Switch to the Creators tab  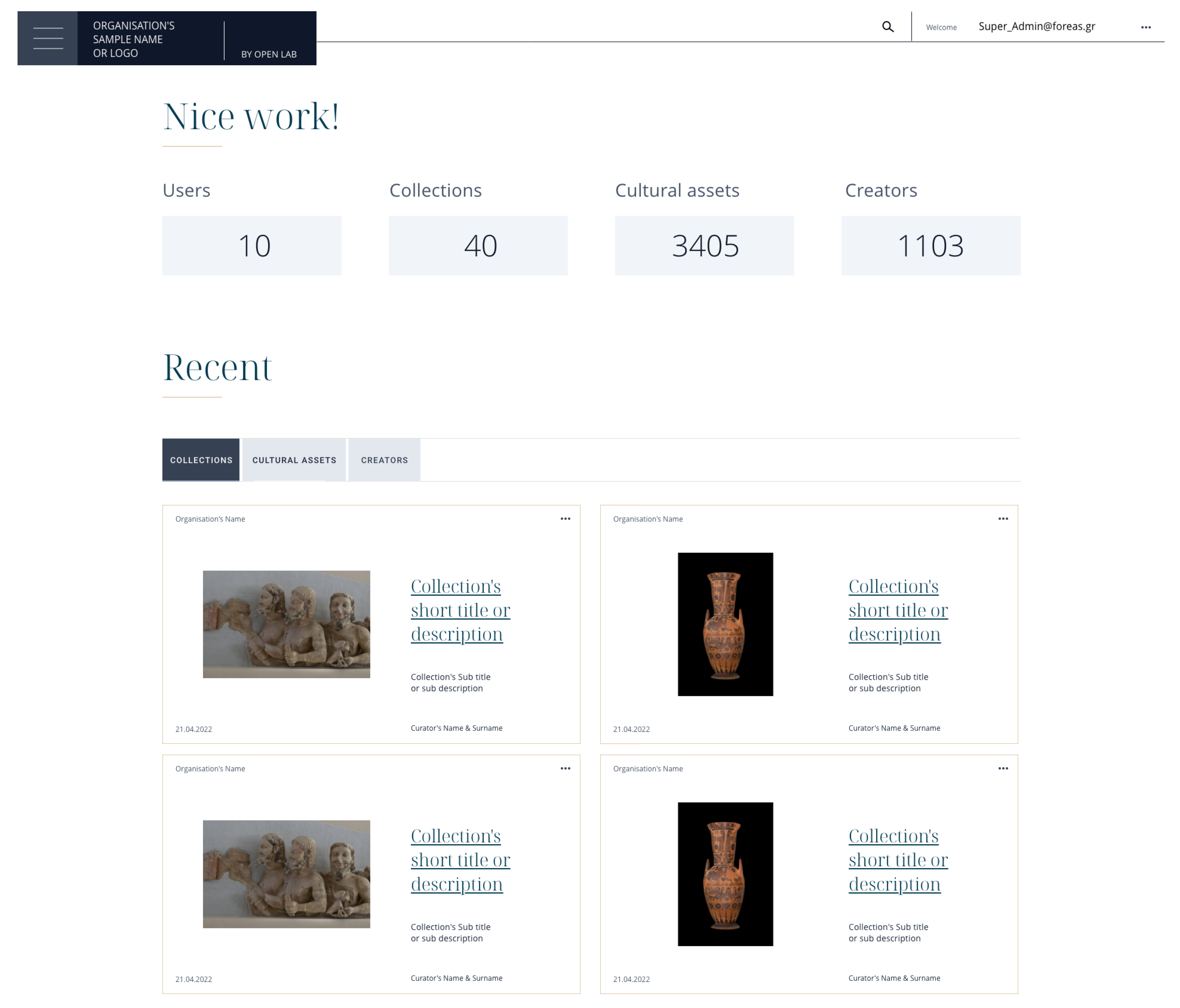click(x=384, y=459)
